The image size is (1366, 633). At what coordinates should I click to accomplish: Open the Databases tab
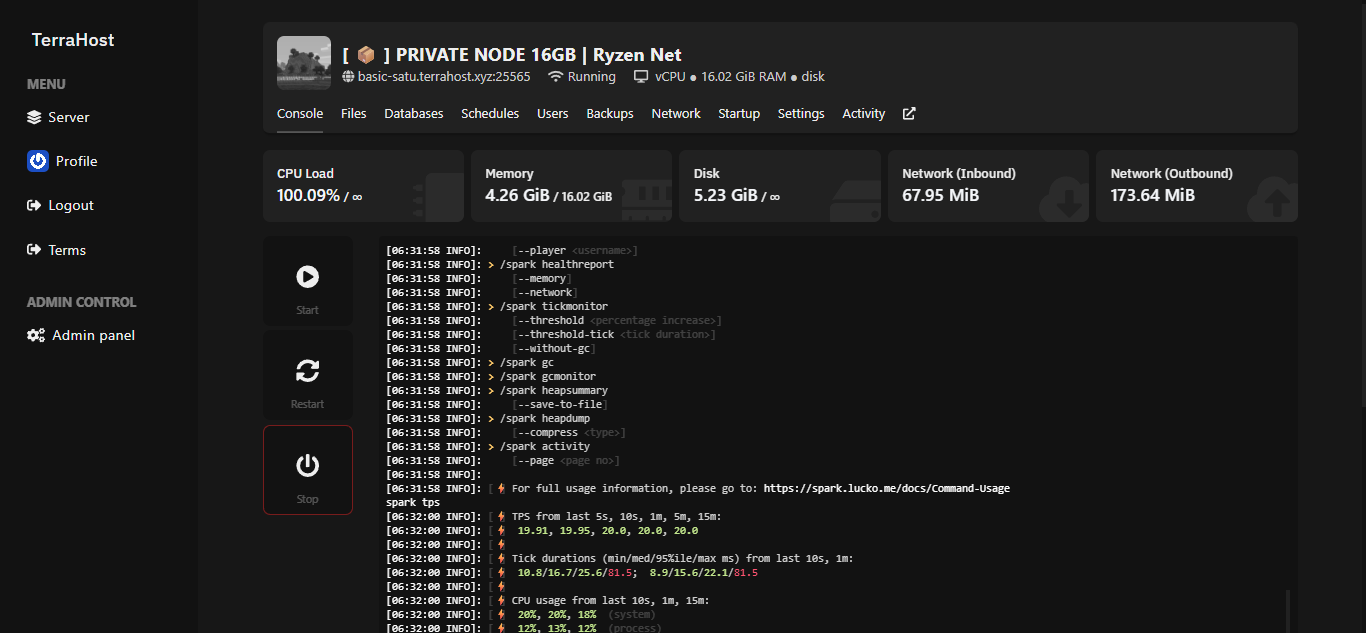(413, 114)
